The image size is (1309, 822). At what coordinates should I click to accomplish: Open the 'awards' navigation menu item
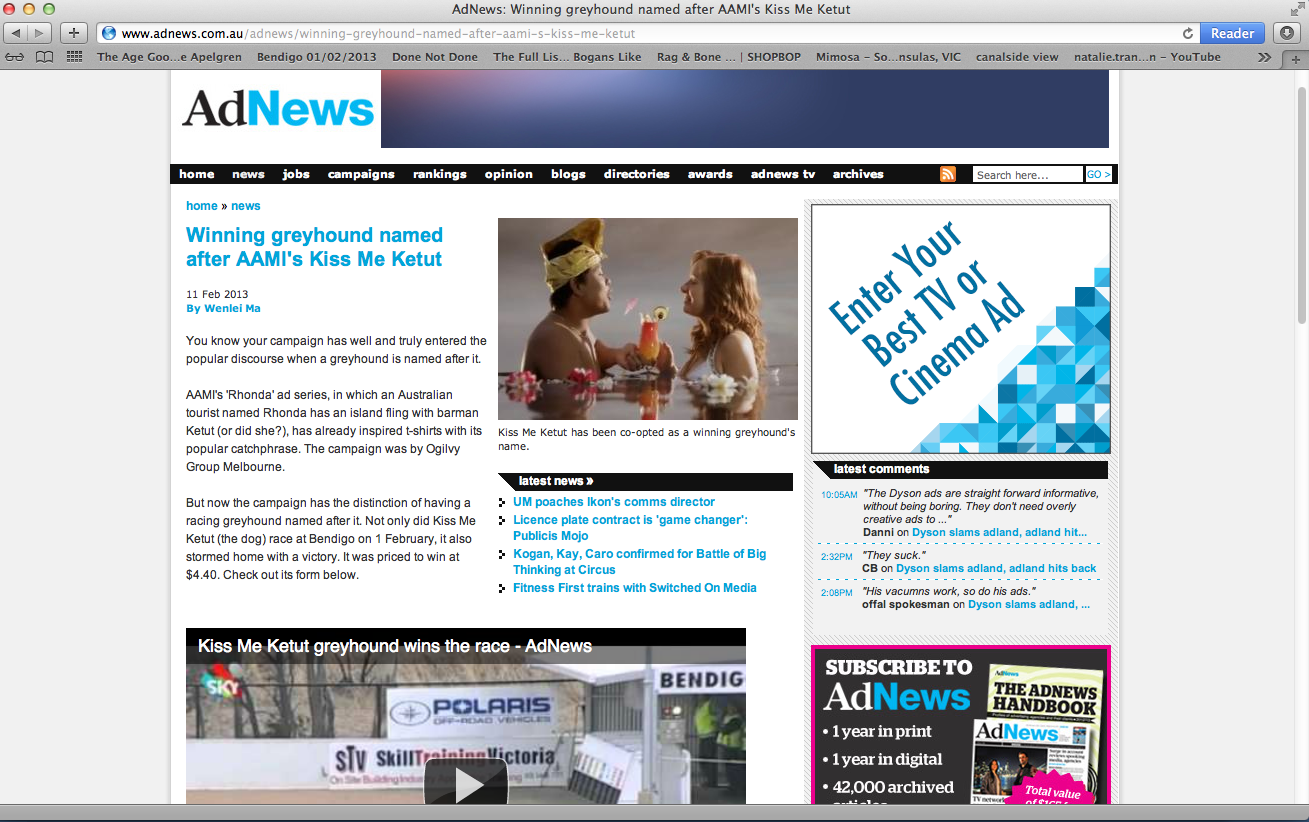[x=710, y=174]
